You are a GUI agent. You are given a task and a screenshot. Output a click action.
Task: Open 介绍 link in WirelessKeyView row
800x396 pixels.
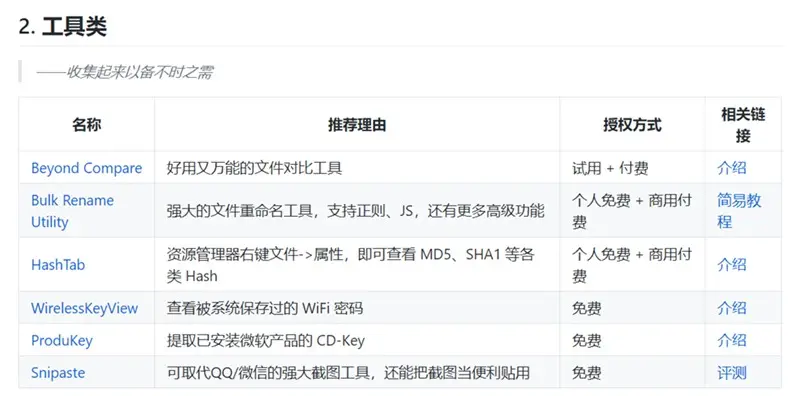pos(732,308)
